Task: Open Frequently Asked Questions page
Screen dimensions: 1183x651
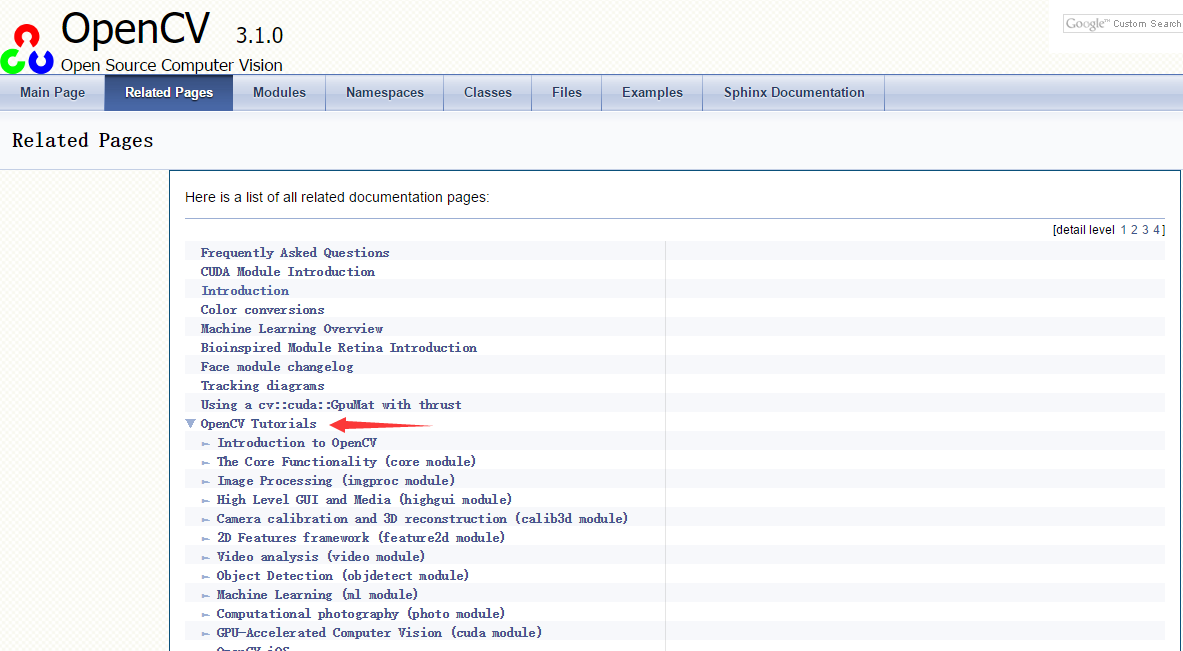Action: coord(295,253)
